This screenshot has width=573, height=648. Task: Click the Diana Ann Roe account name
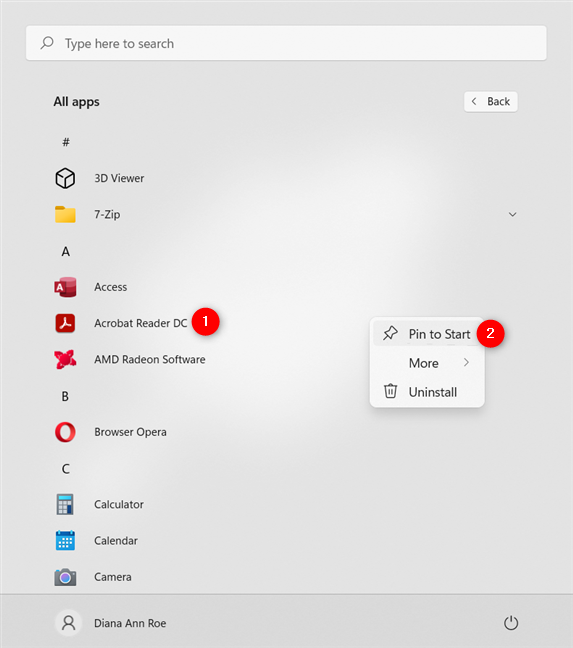point(130,623)
